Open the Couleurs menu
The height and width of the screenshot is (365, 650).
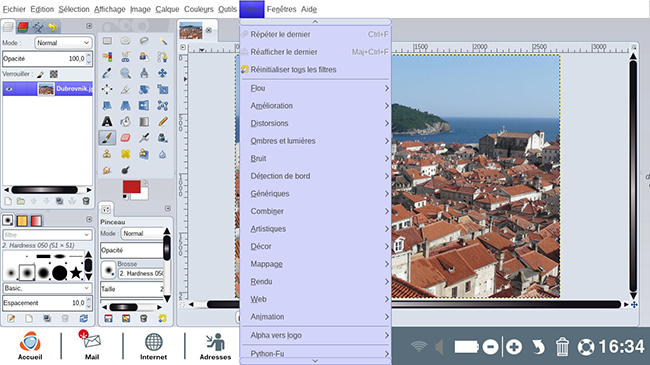click(199, 9)
